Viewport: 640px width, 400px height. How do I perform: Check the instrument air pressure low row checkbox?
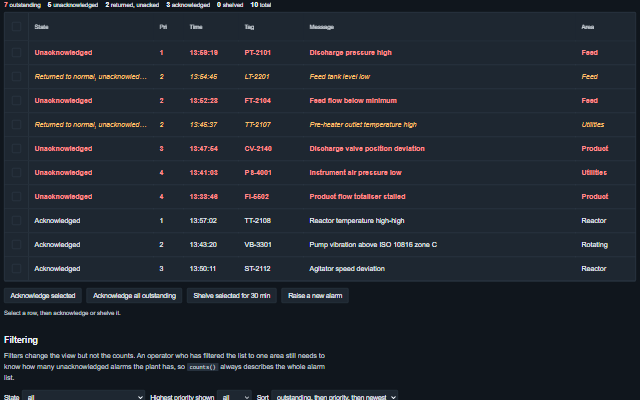(16, 173)
